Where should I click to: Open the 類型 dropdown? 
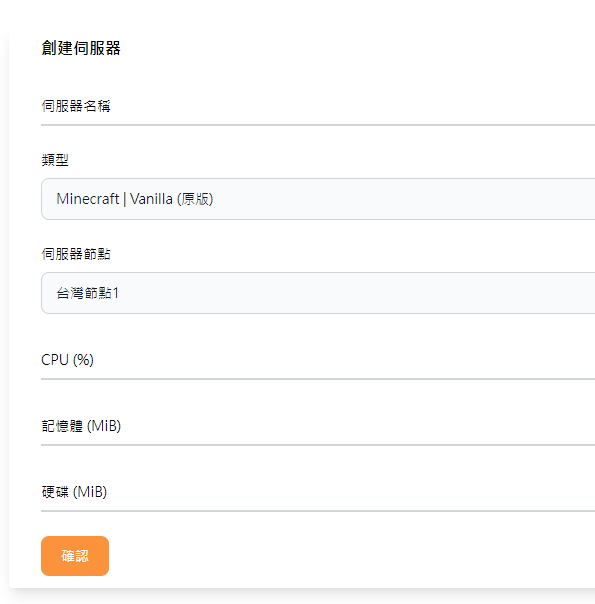(x=318, y=199)
